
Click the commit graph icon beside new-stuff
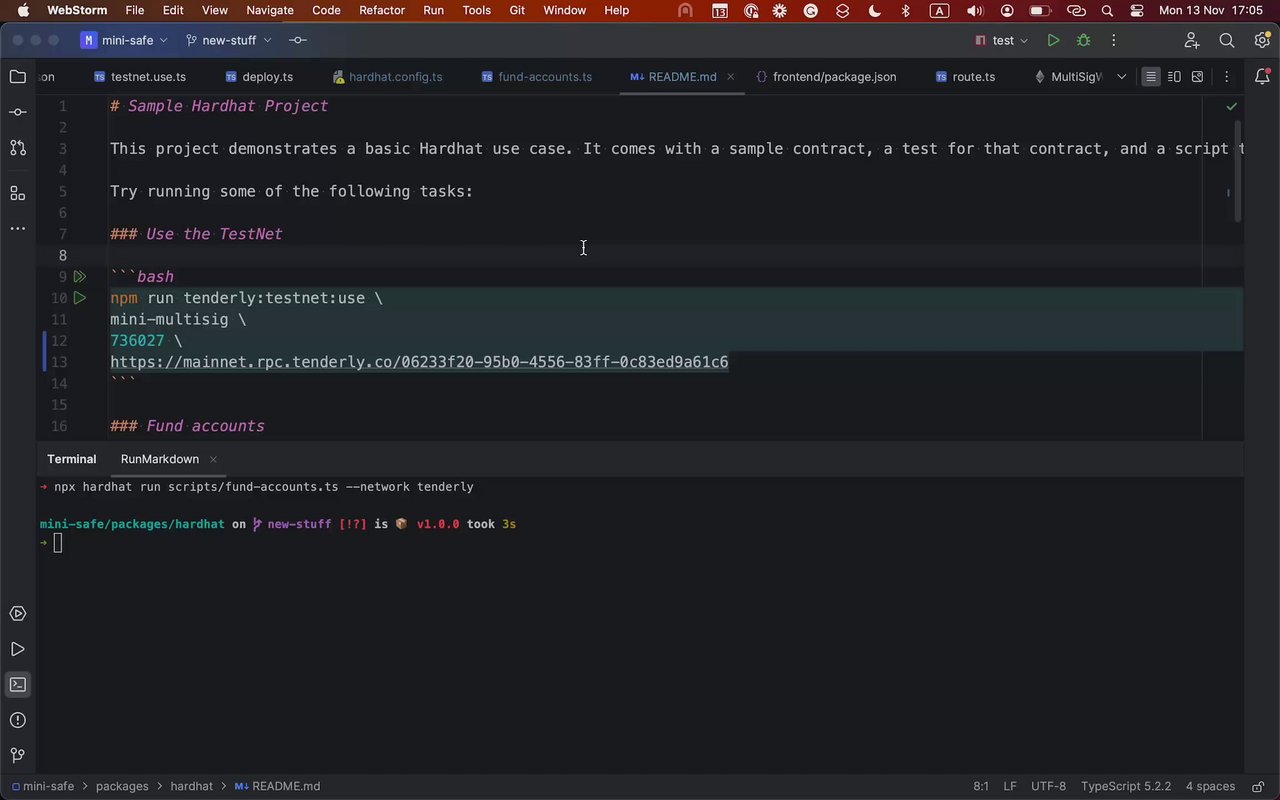pos(298,41)
